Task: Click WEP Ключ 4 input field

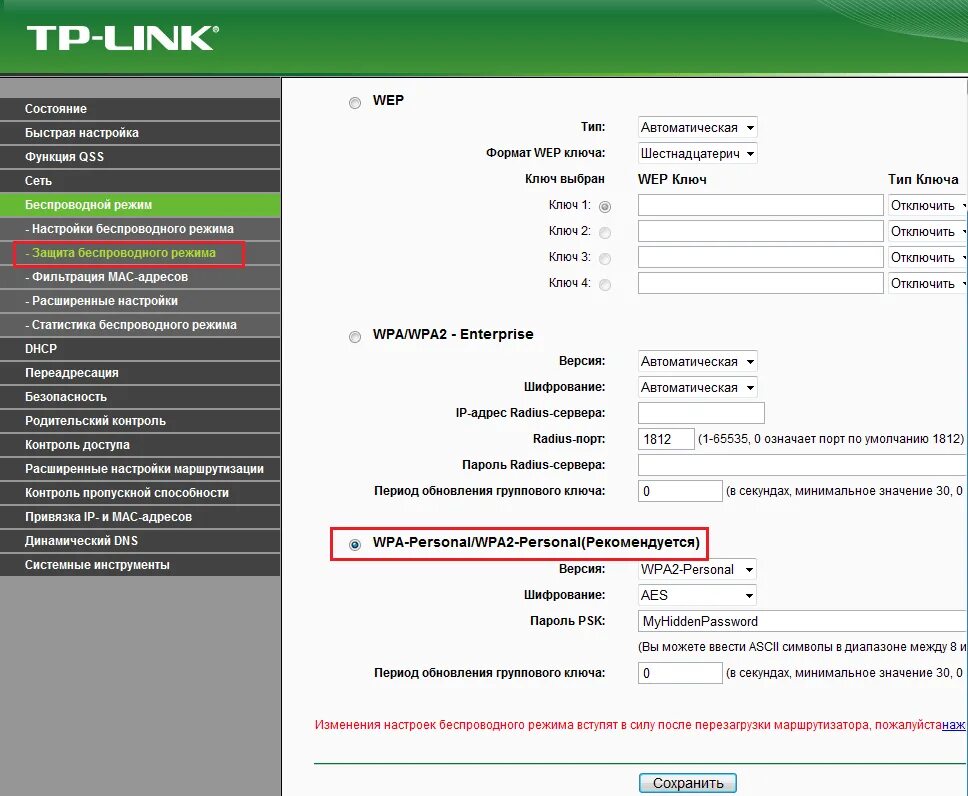Action: tap(761, 283)
